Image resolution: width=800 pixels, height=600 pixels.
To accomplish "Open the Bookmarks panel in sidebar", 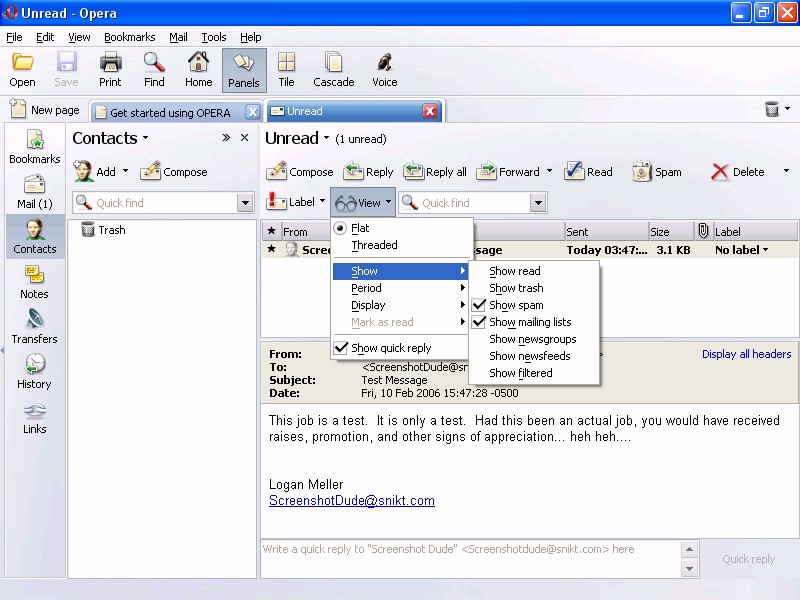I will (34, 147).
